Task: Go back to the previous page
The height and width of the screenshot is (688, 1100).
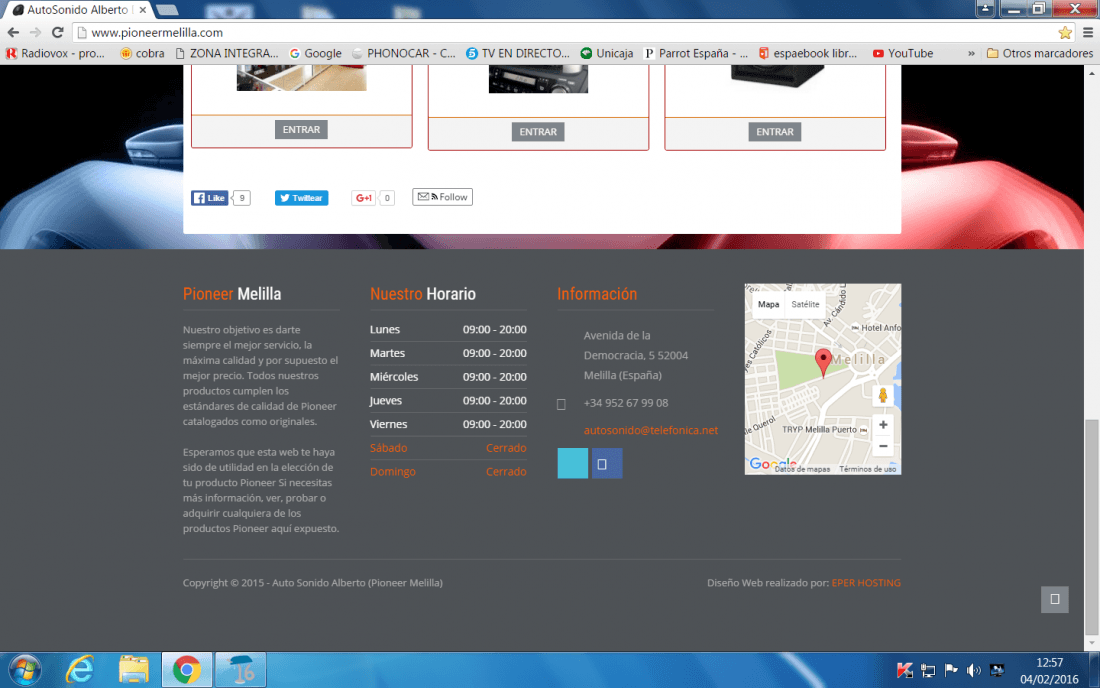Action: [13, 32]
